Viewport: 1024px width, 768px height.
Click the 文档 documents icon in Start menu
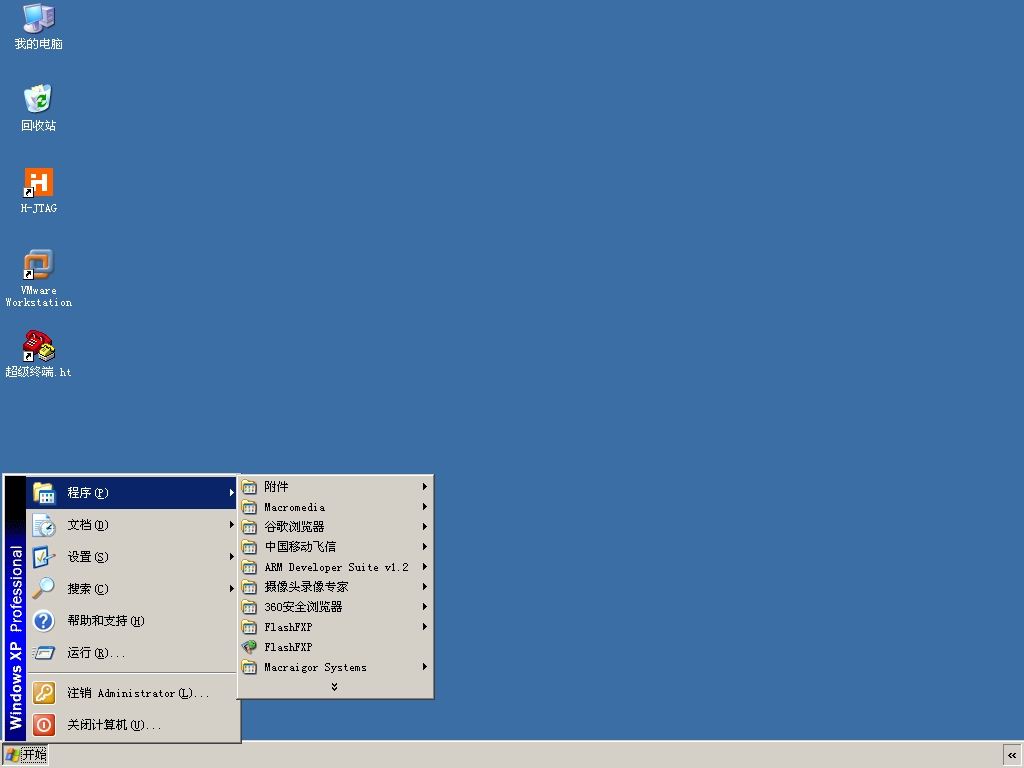pos(44,525)
